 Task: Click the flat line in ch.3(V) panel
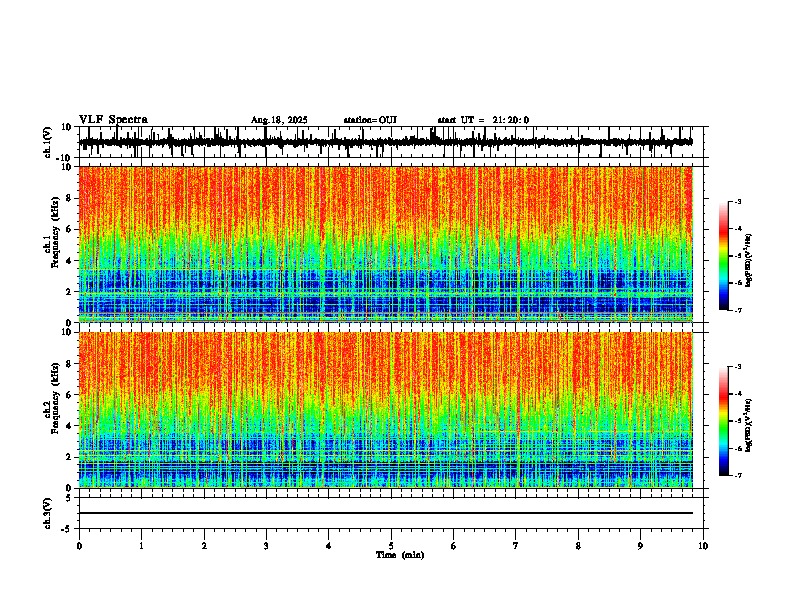(x=386, y=513)
